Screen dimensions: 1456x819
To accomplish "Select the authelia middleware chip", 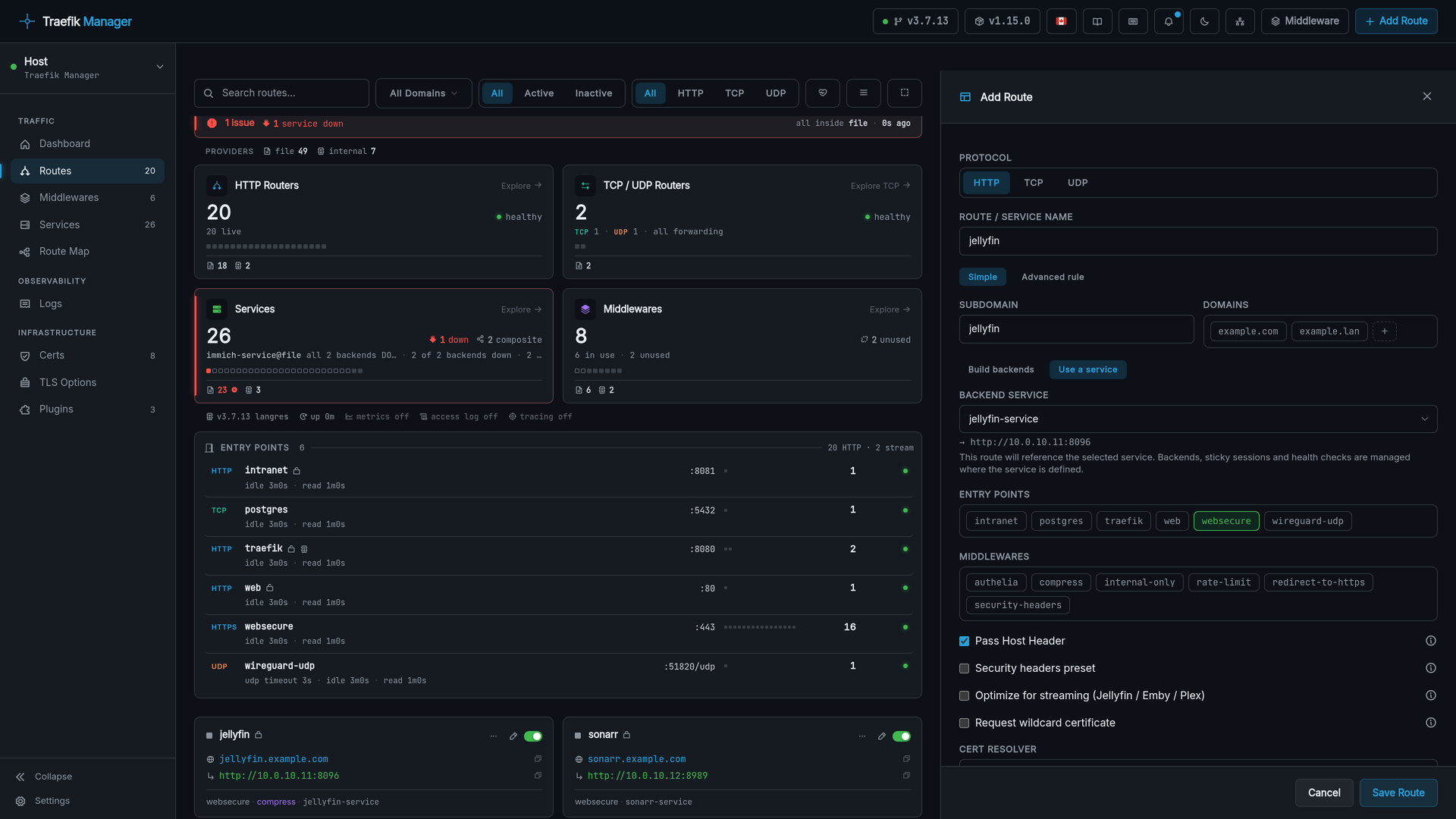I will [x=996, y=582].
